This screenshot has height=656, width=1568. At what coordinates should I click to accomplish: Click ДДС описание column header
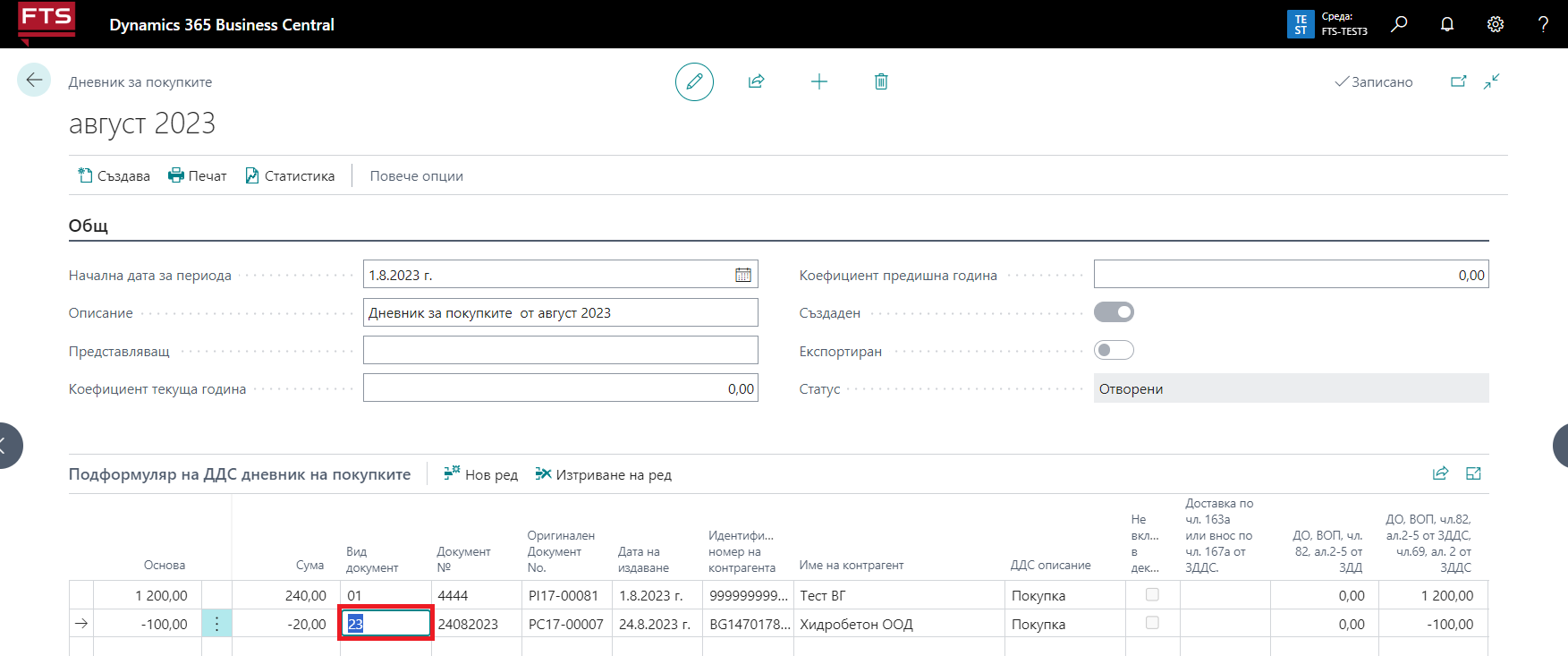coord(1050,565)
